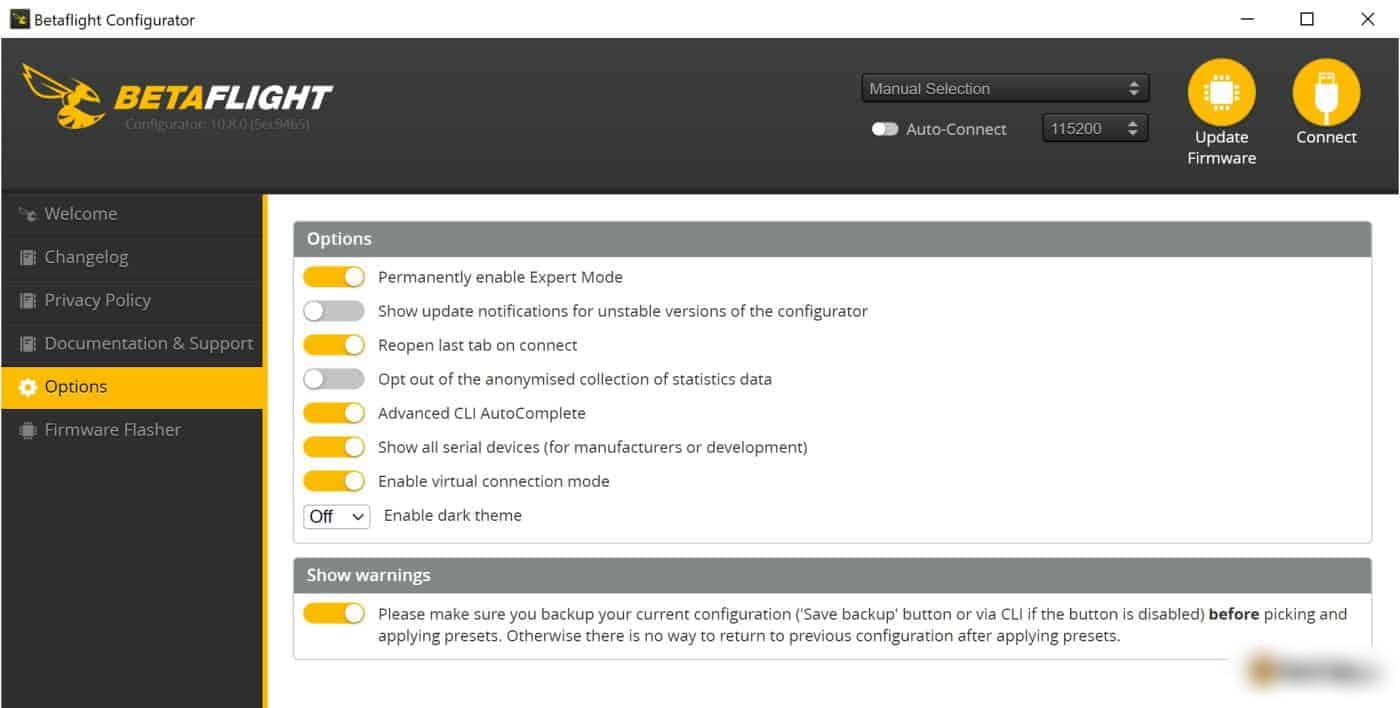Click the Connect USB icon
This screenshot has height=708, width=1400.
(x=1326, y=93)
